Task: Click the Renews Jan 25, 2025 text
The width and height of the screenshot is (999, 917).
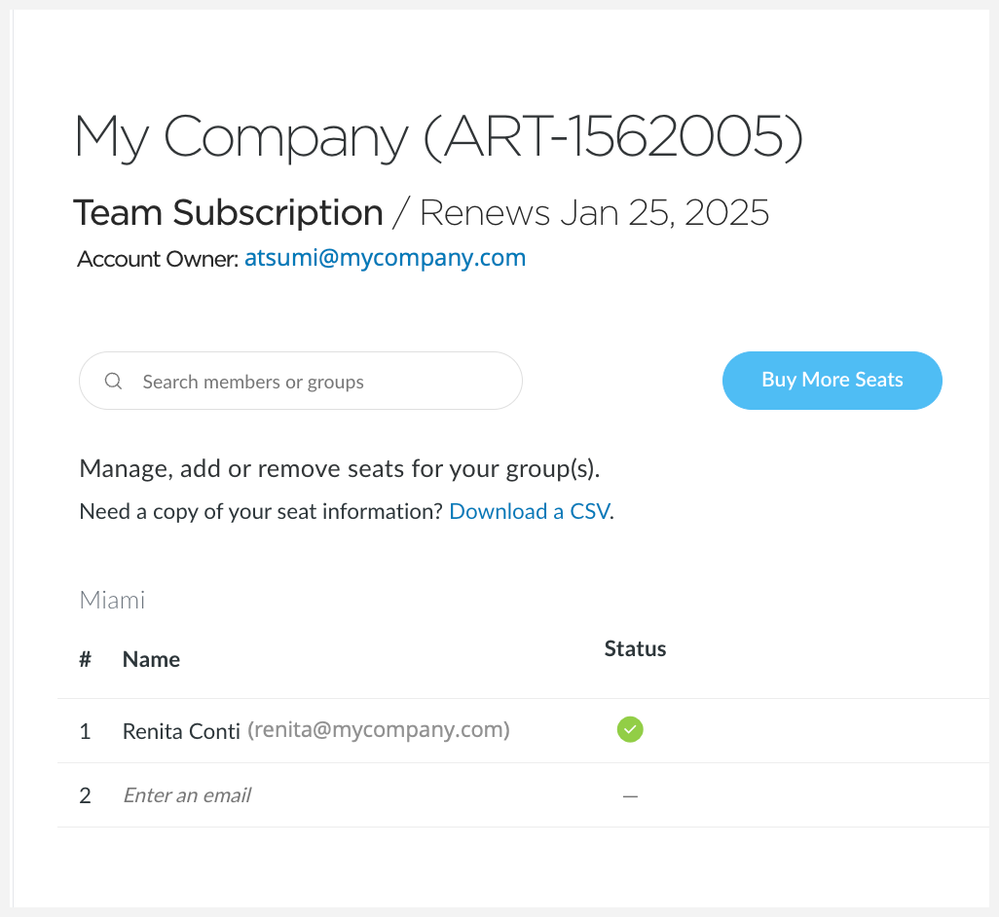Action: coord(594,213)
